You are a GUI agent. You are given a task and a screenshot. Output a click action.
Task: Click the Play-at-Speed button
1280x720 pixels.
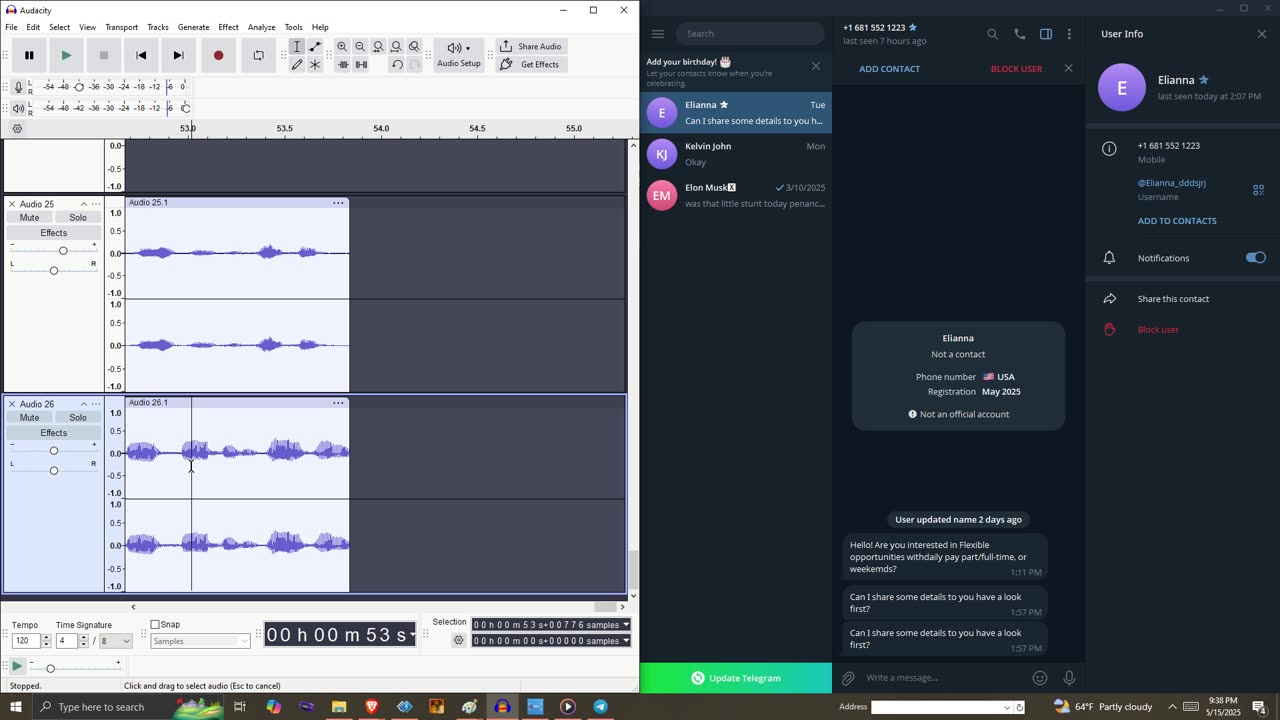pos(17,666)
